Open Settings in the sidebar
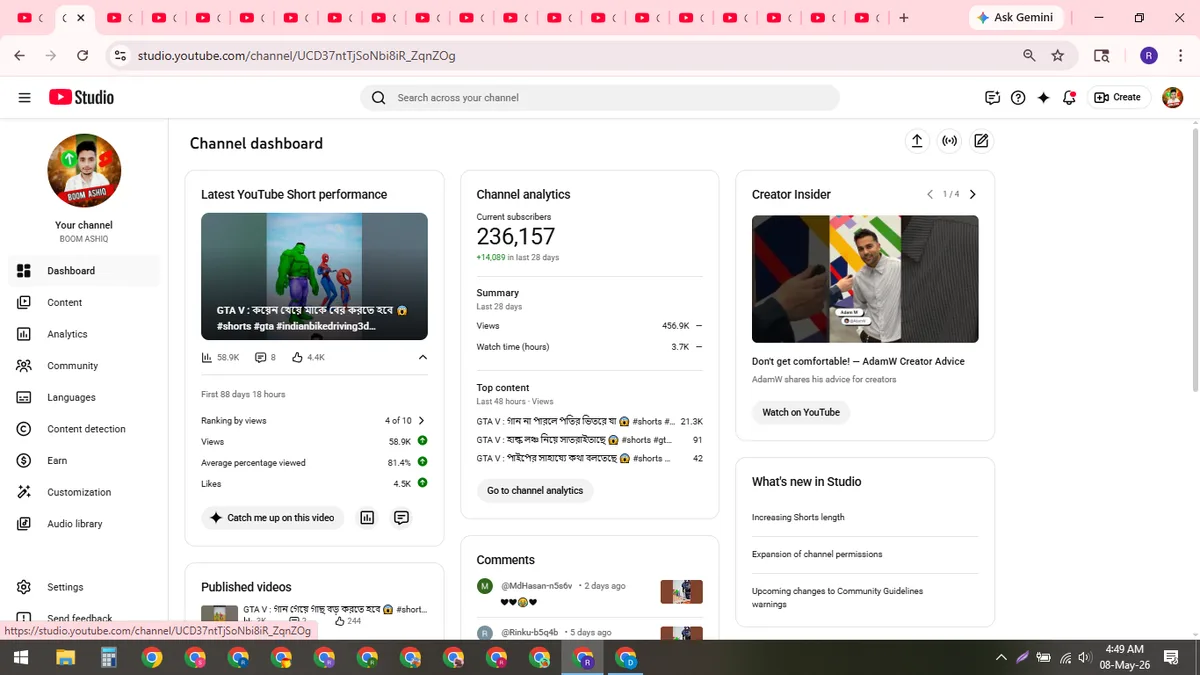The height and width of the screenshot is (675, 1200). [84, 587]
